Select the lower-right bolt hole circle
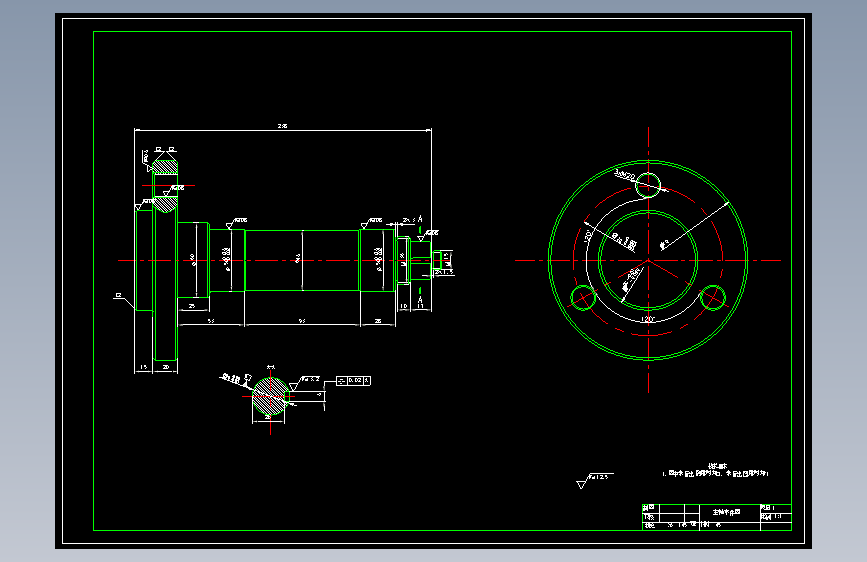867x562 pixels. click(713, 298)
